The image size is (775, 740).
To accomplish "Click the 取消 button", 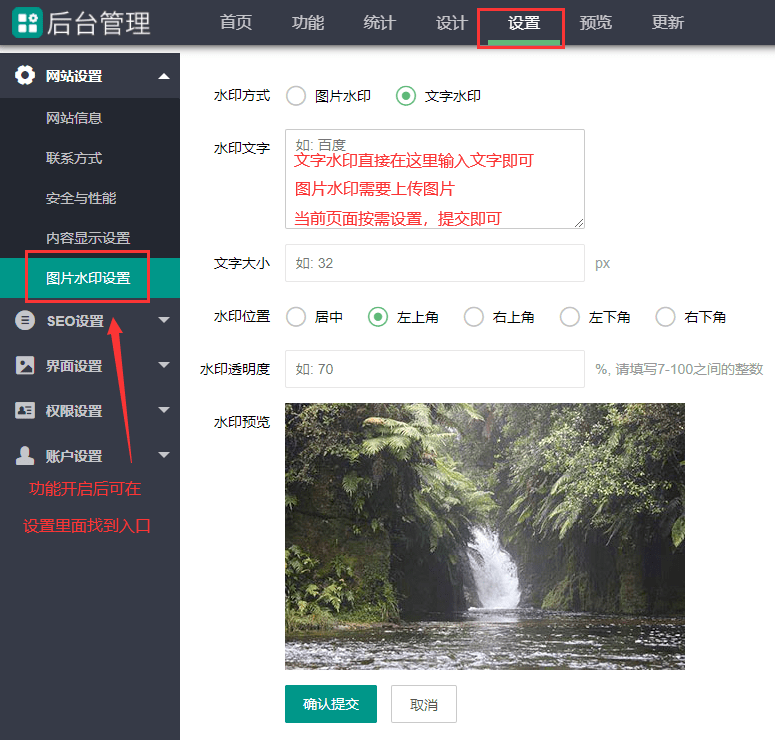I will click(423, 704).
